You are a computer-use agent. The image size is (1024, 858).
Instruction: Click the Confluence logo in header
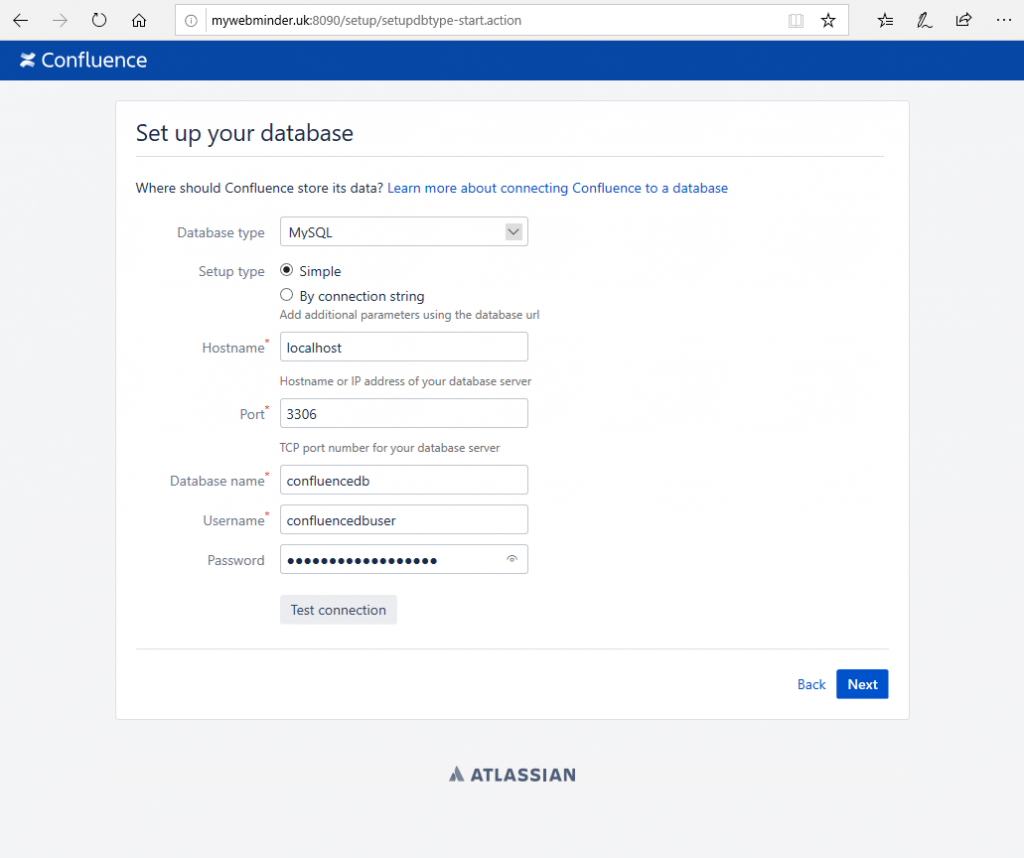[83, 60]
